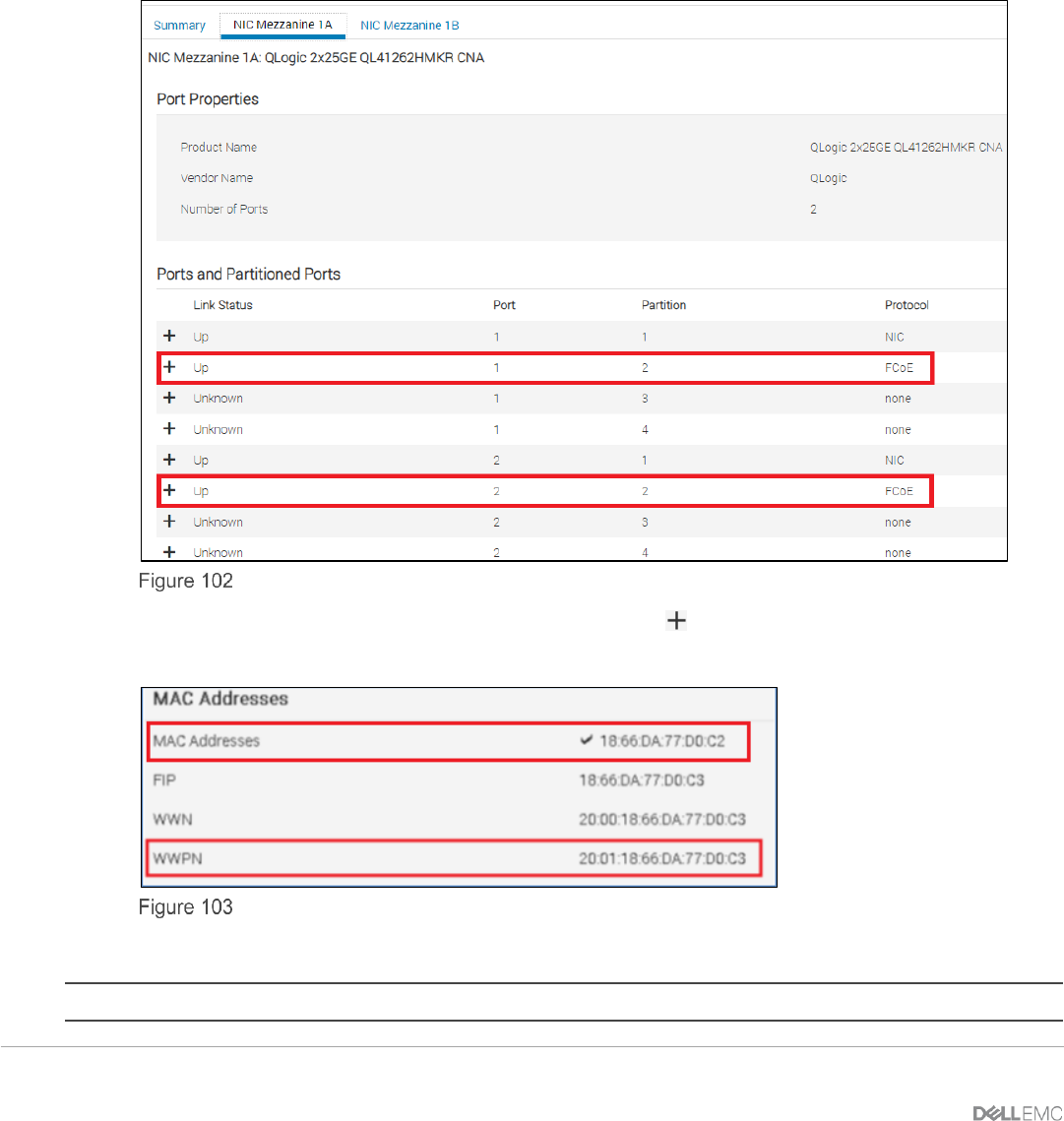Click the Partition column header

[663, 305]
